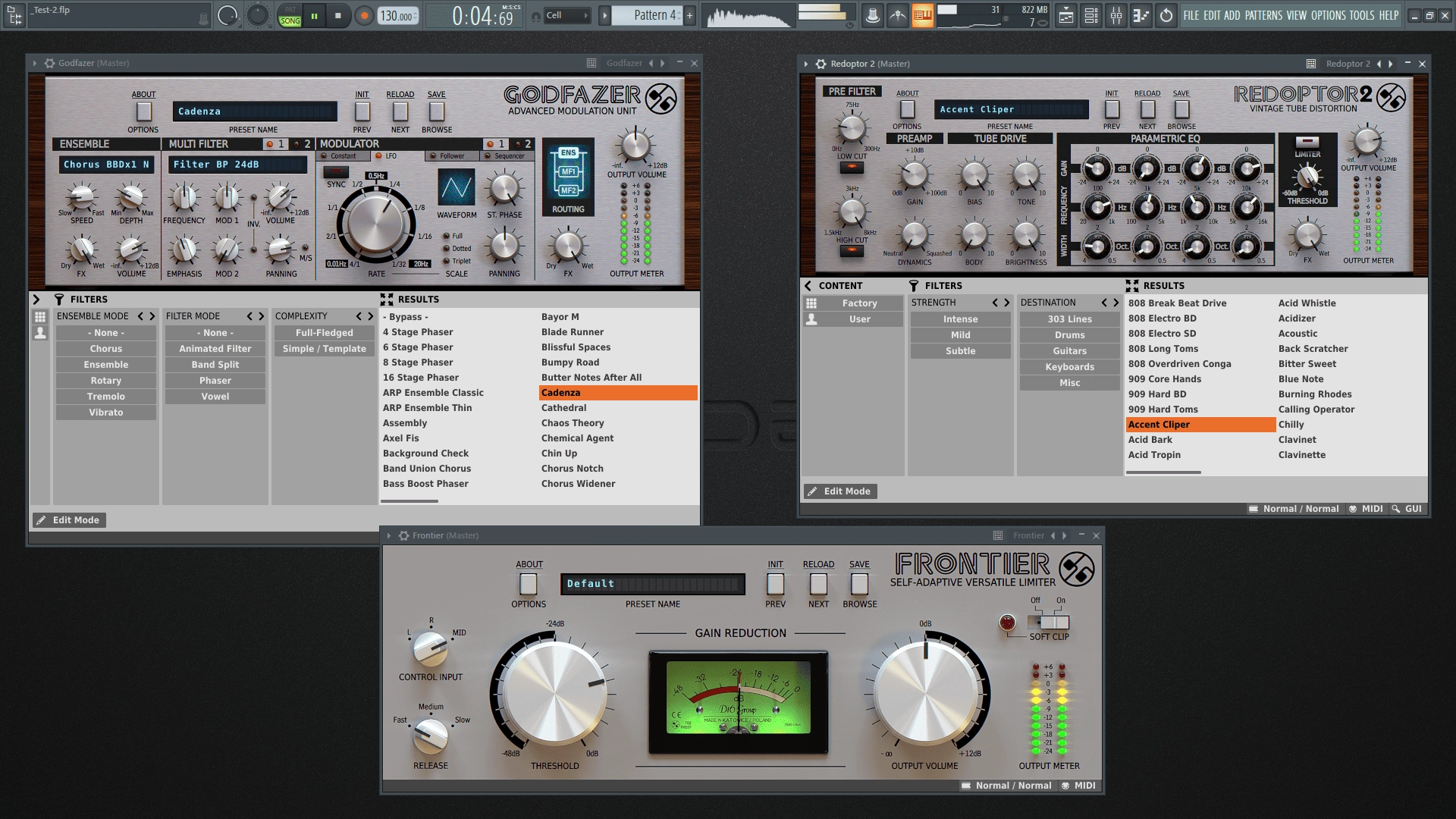Click the D16 logo on Frontier

1077,570
